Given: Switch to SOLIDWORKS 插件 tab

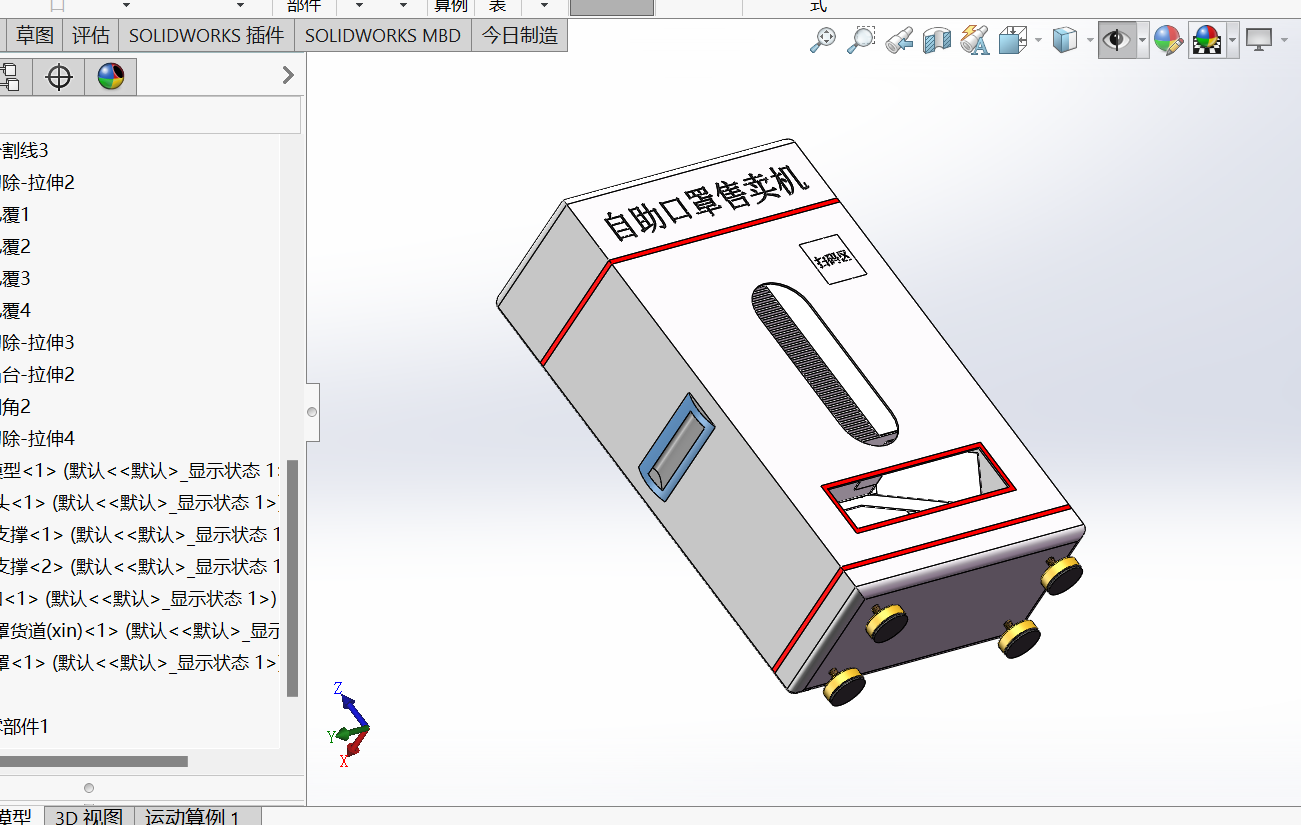Looking at the screenshot, I should (x=206, y=36).
